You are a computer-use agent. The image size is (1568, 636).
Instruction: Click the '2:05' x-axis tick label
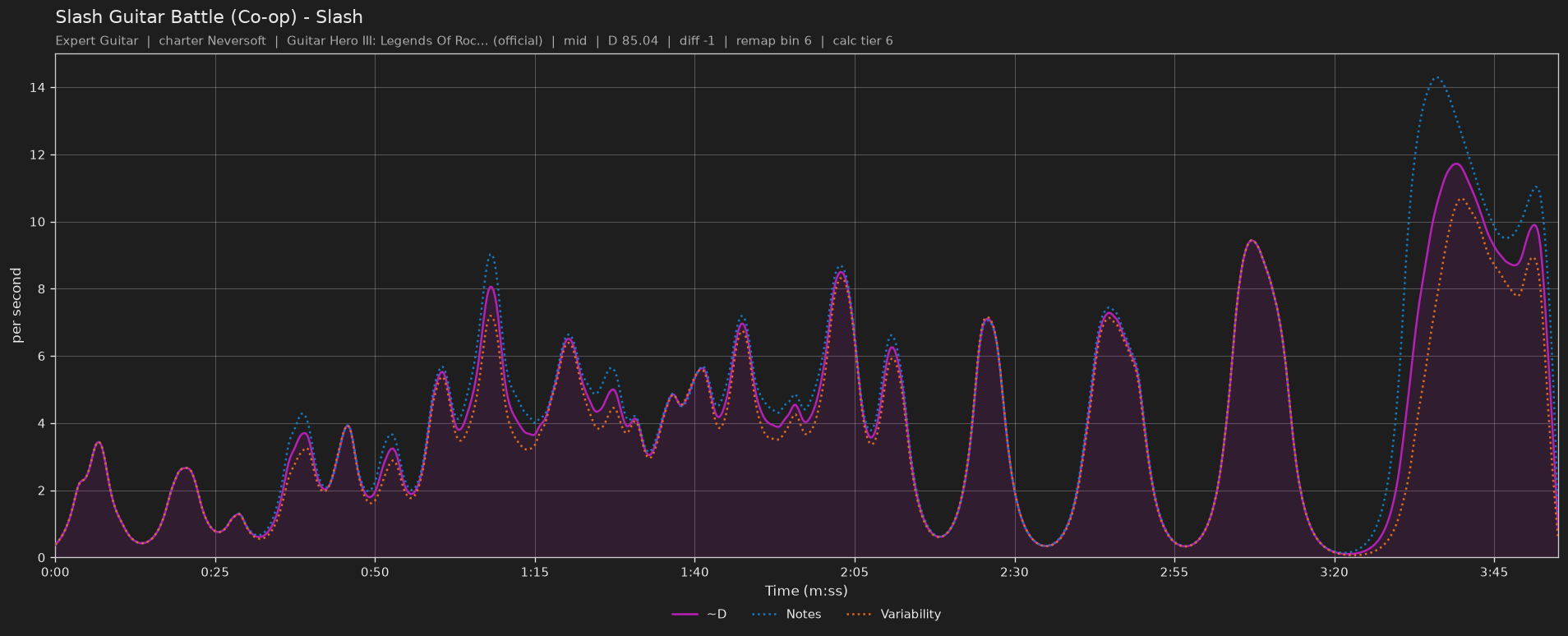tap(855, 572)
